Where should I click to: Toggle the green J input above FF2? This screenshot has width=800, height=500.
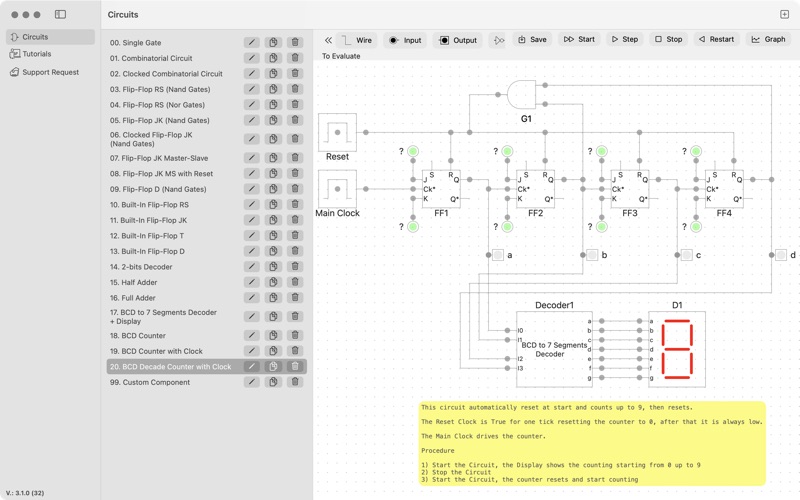coord(507,151)
